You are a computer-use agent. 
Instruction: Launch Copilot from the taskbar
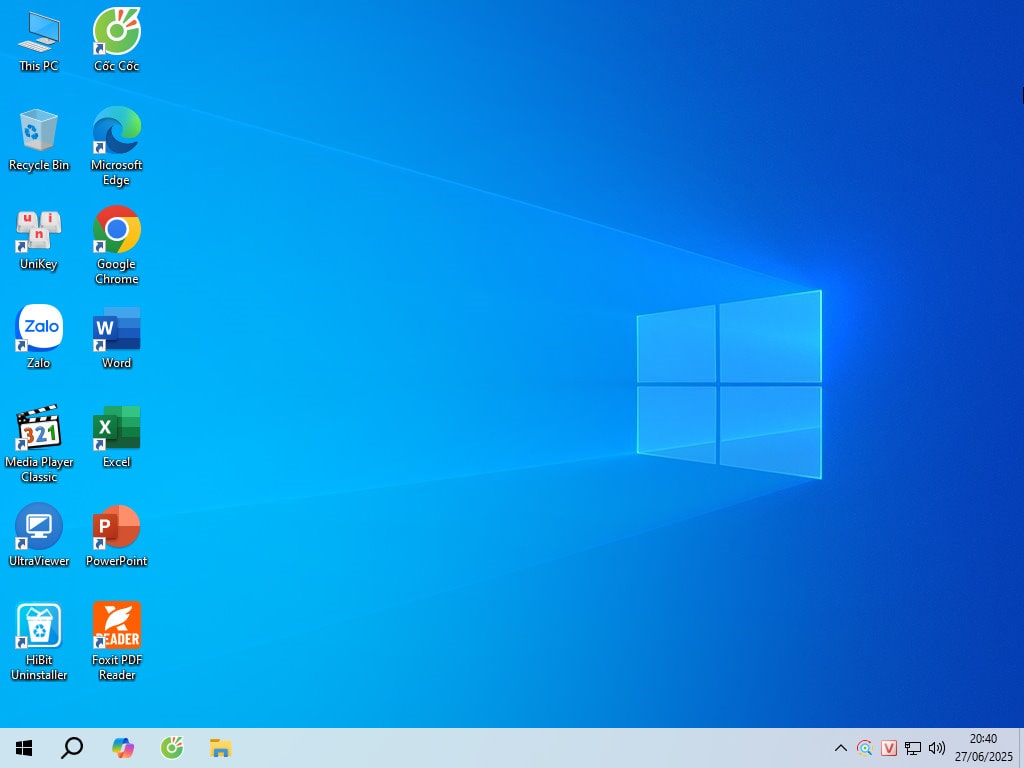pyautogui.click(x=123, y=748)
